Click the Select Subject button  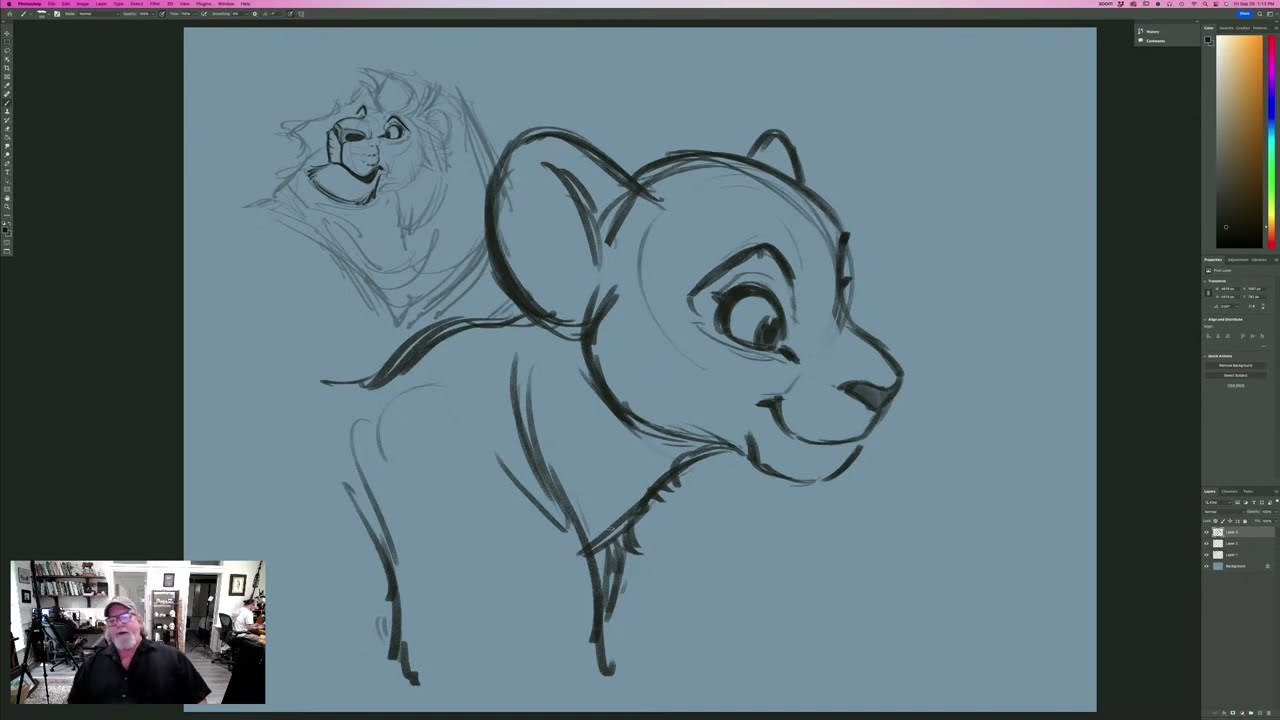point(1236,375)
